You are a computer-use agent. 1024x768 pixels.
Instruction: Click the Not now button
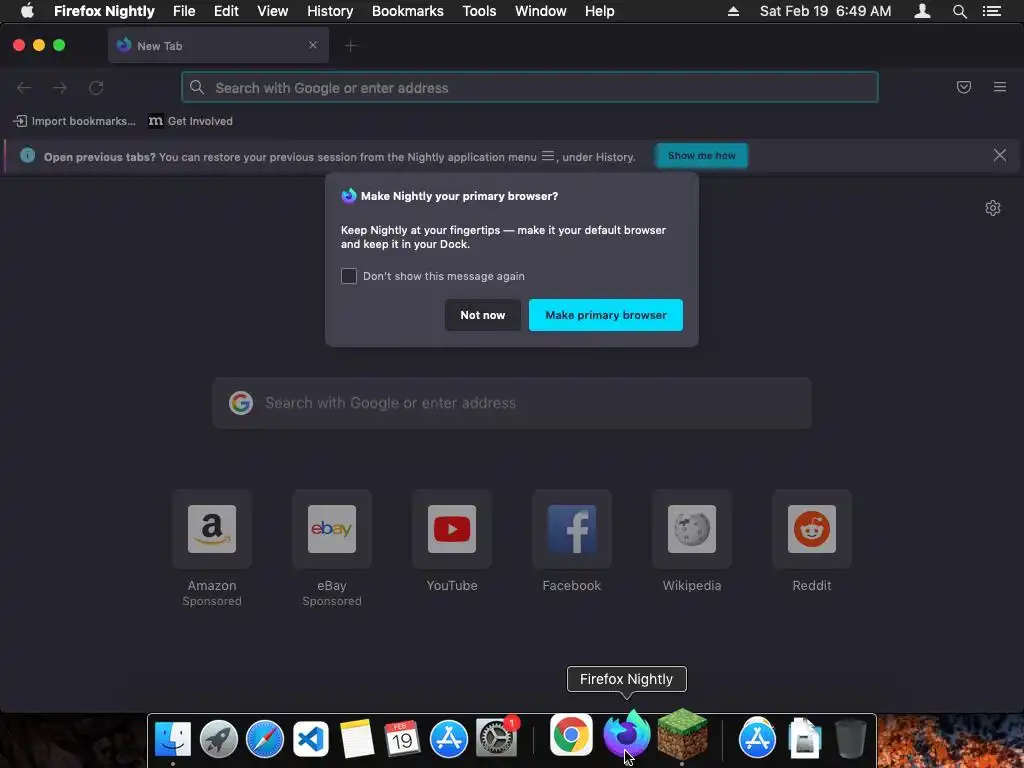[x=483, y=315]
